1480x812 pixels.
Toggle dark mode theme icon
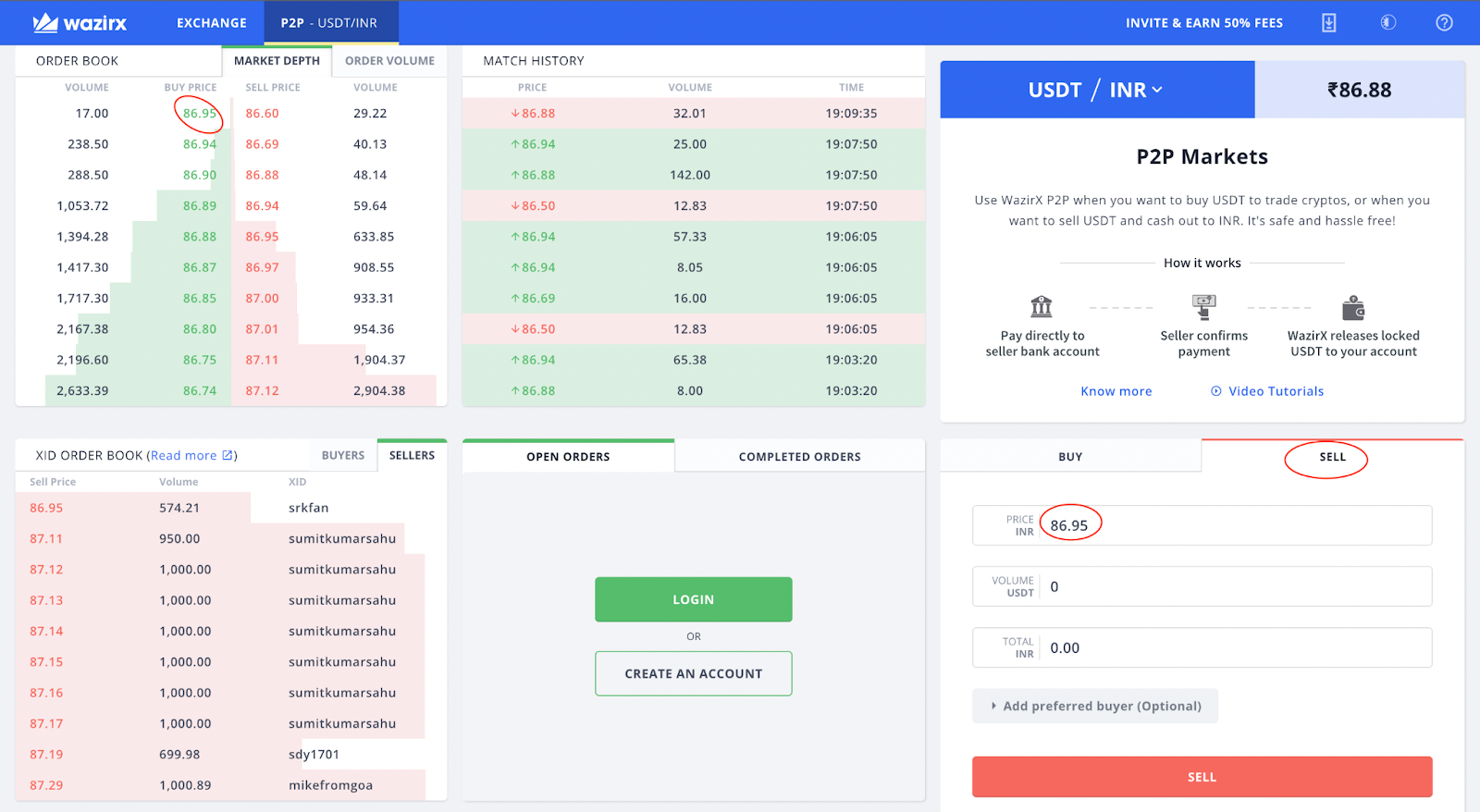pyautogui.click(x=1387, y=22)
